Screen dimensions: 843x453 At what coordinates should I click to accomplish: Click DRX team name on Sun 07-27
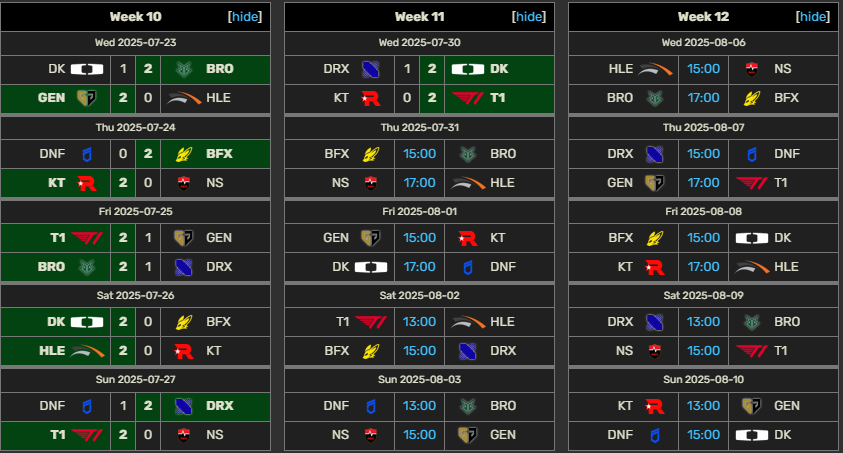point(220,406)
